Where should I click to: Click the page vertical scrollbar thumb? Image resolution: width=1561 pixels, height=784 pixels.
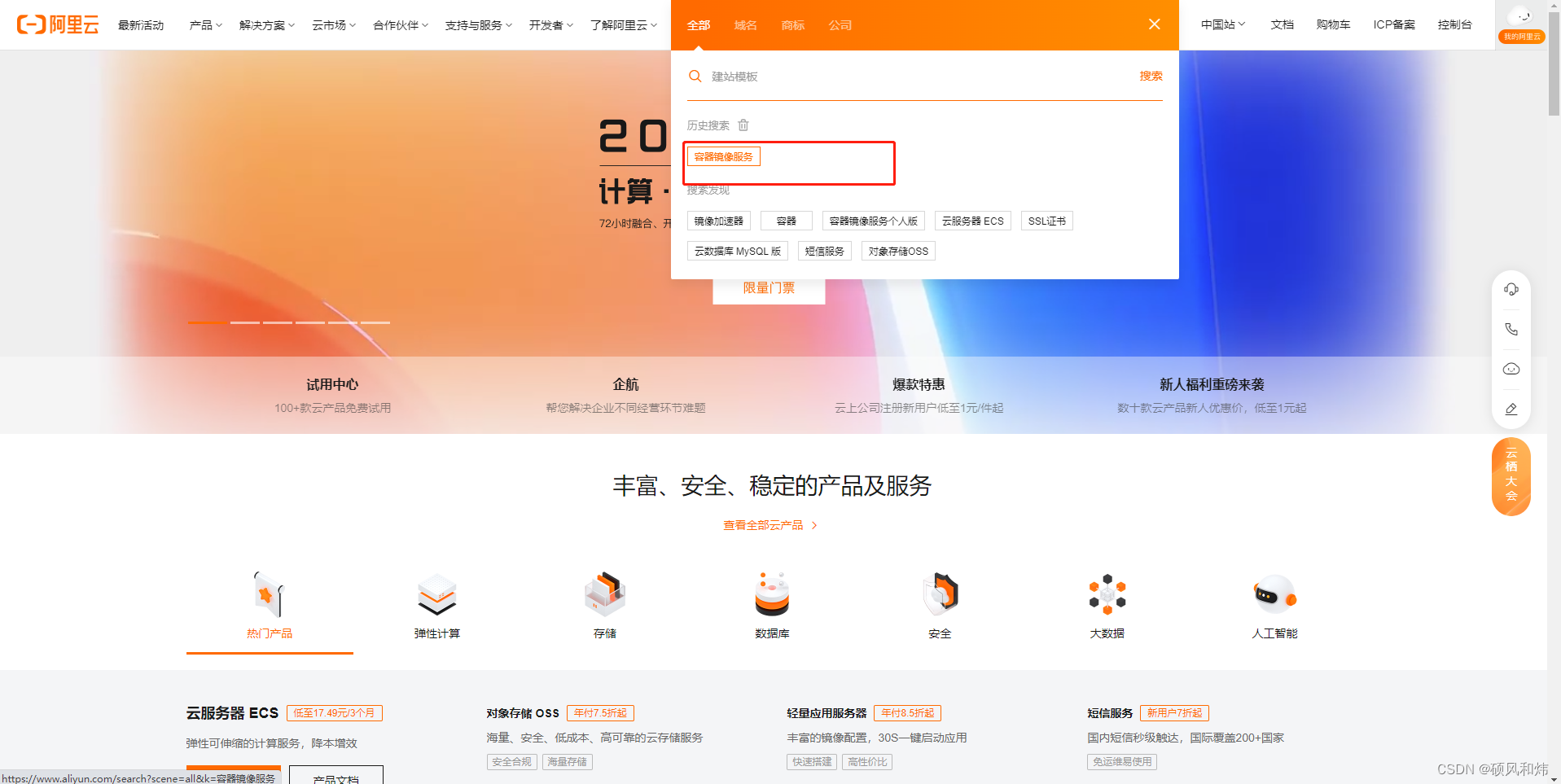[x=1554, y=64]
